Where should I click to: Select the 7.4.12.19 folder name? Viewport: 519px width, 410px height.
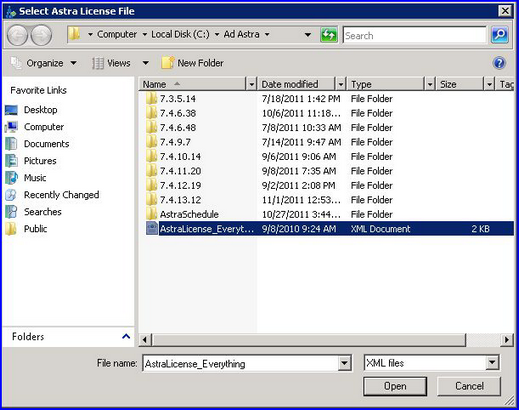coord(180,185)
